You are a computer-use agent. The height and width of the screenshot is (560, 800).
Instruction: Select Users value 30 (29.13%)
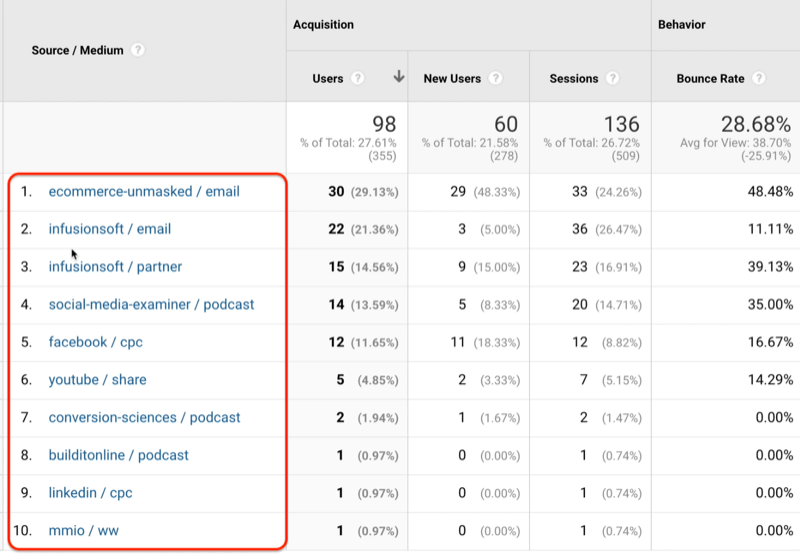(x=363, y=192)
